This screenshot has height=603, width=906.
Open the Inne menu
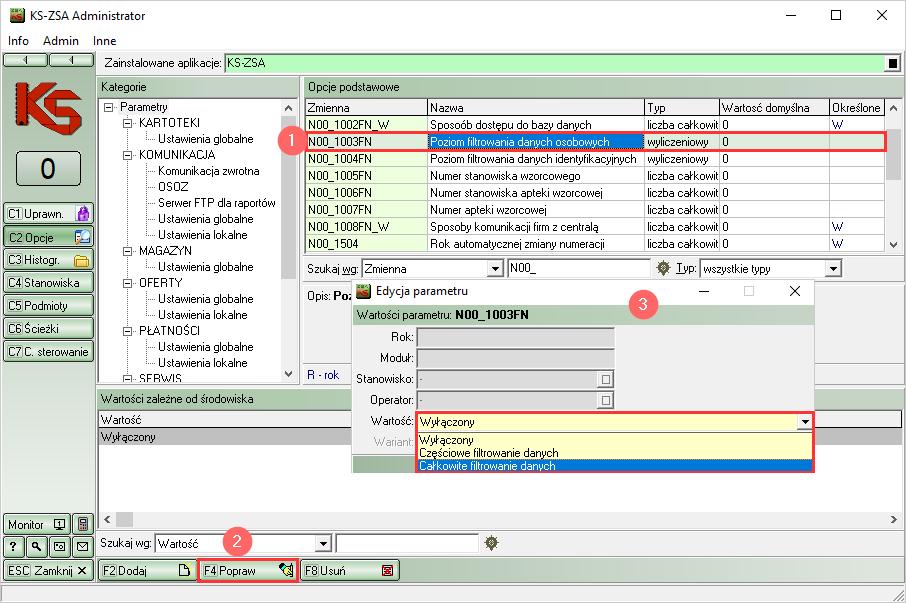click(x=105, y=40)
